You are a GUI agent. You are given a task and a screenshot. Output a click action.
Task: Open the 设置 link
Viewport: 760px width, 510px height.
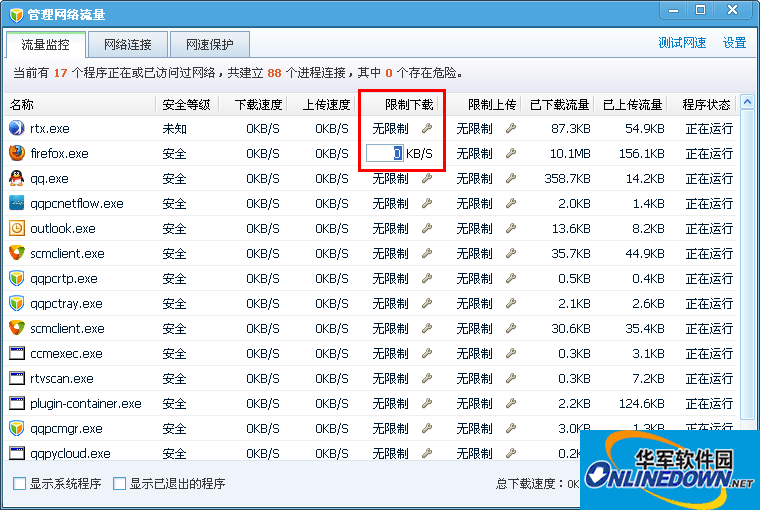point(735,43)
